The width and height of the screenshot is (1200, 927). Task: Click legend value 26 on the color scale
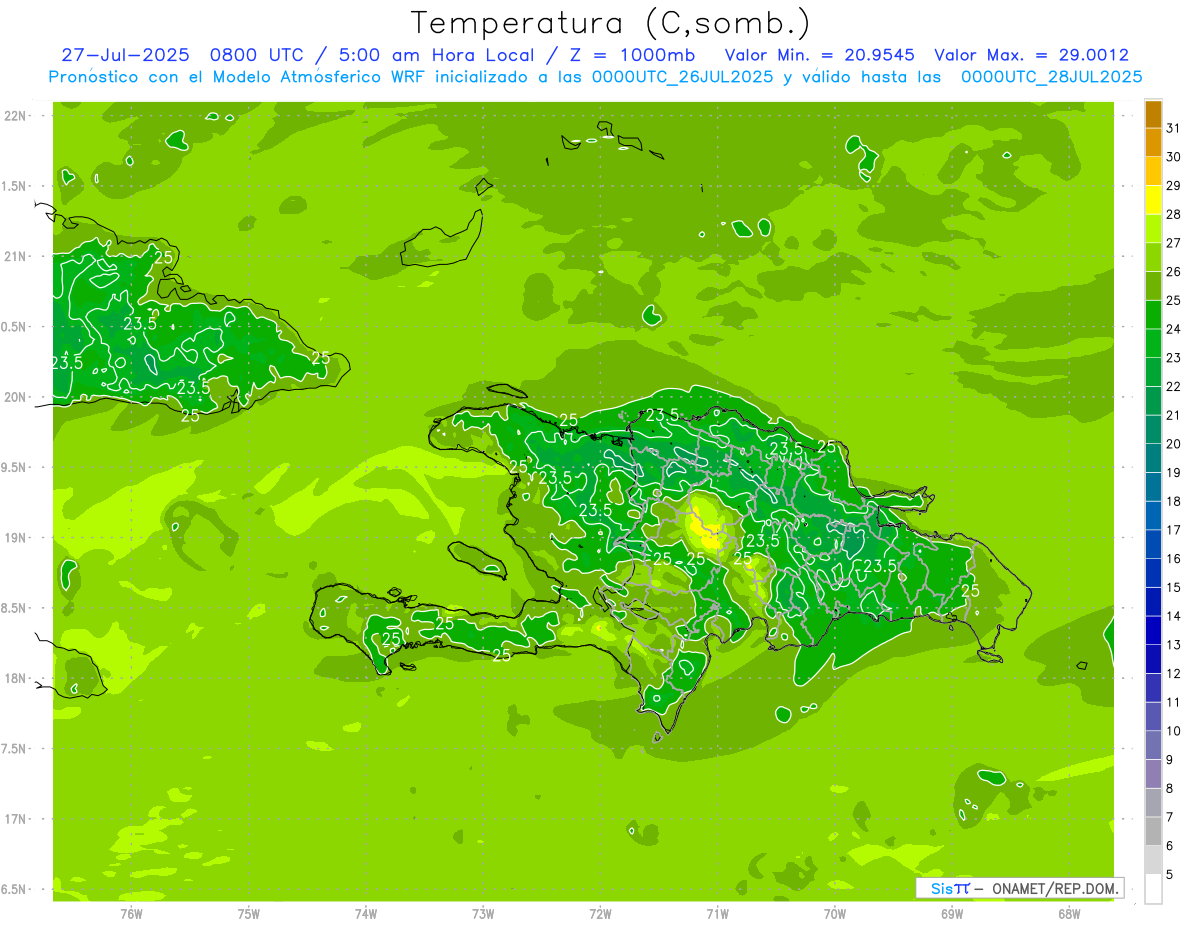[1173, 272]
